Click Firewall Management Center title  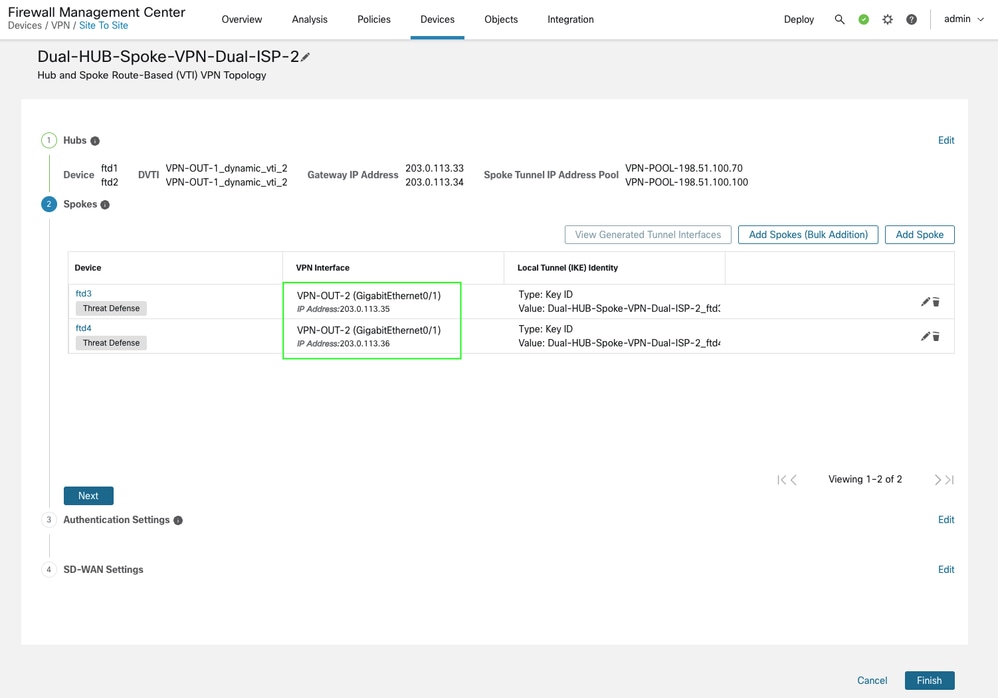pyautogui.click(x=97, y=12)
